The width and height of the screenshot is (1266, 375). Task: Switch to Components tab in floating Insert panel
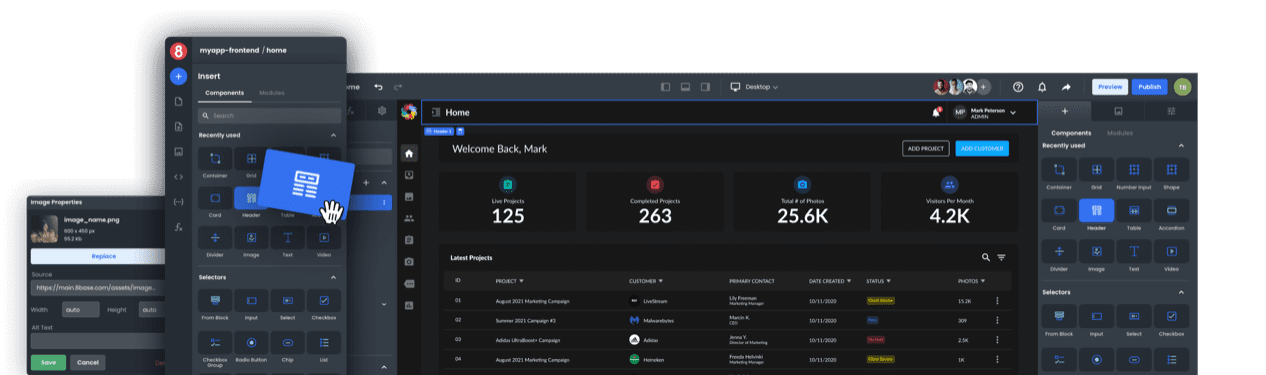pos(225,93)
